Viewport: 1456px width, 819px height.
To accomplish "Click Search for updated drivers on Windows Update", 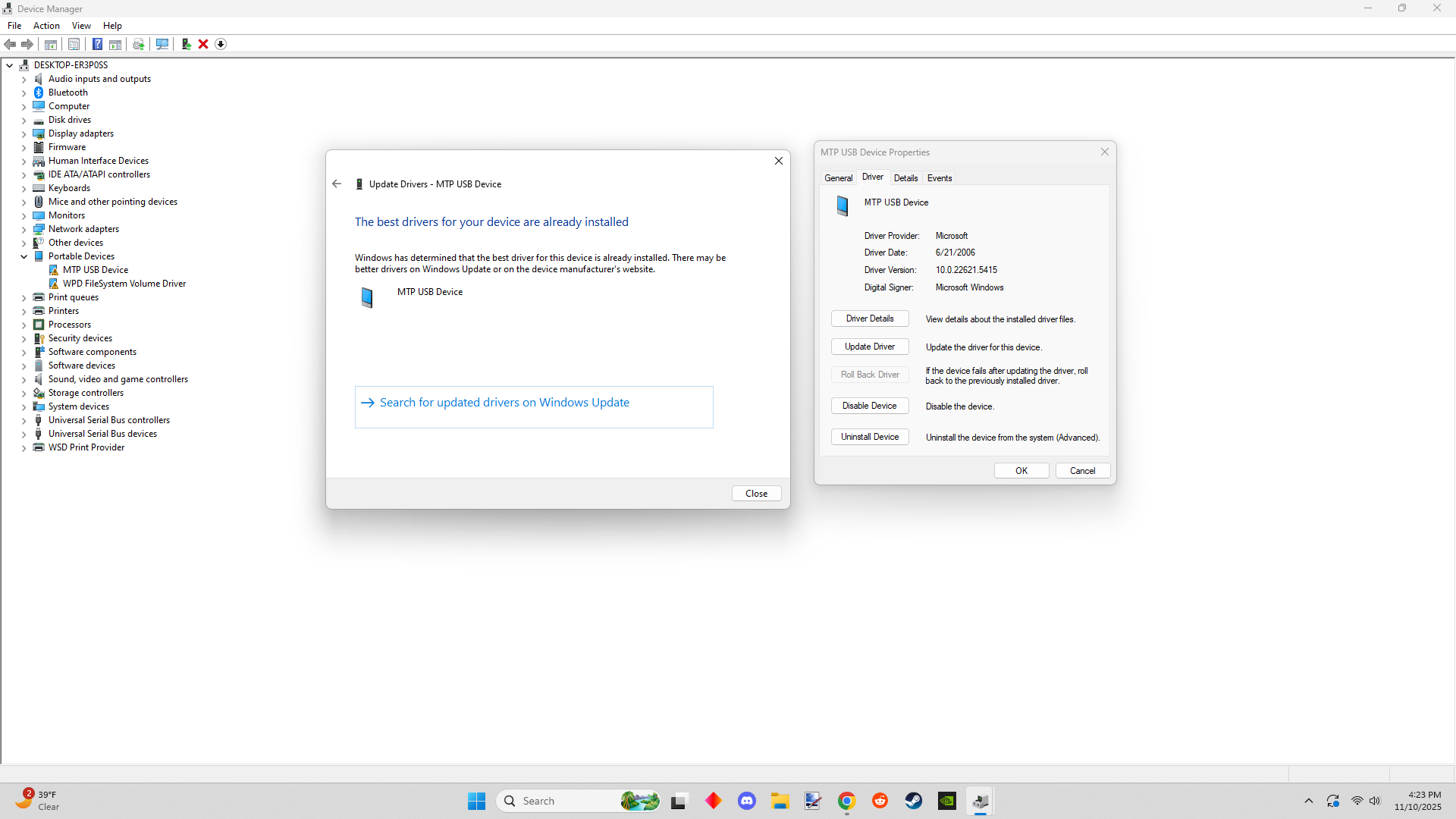I will pos(504,403).
